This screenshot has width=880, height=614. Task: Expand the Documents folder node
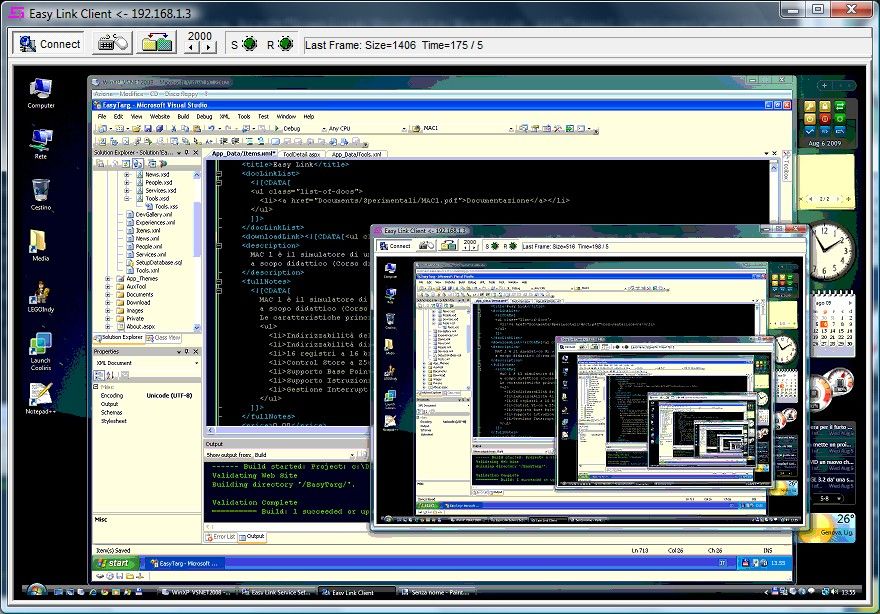[x=108, y=294]
